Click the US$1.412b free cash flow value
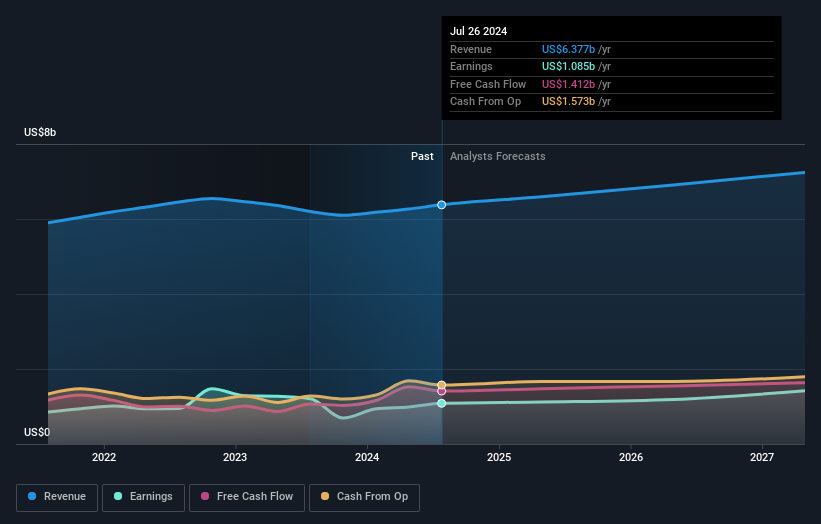821x524 pixels. 568,84
